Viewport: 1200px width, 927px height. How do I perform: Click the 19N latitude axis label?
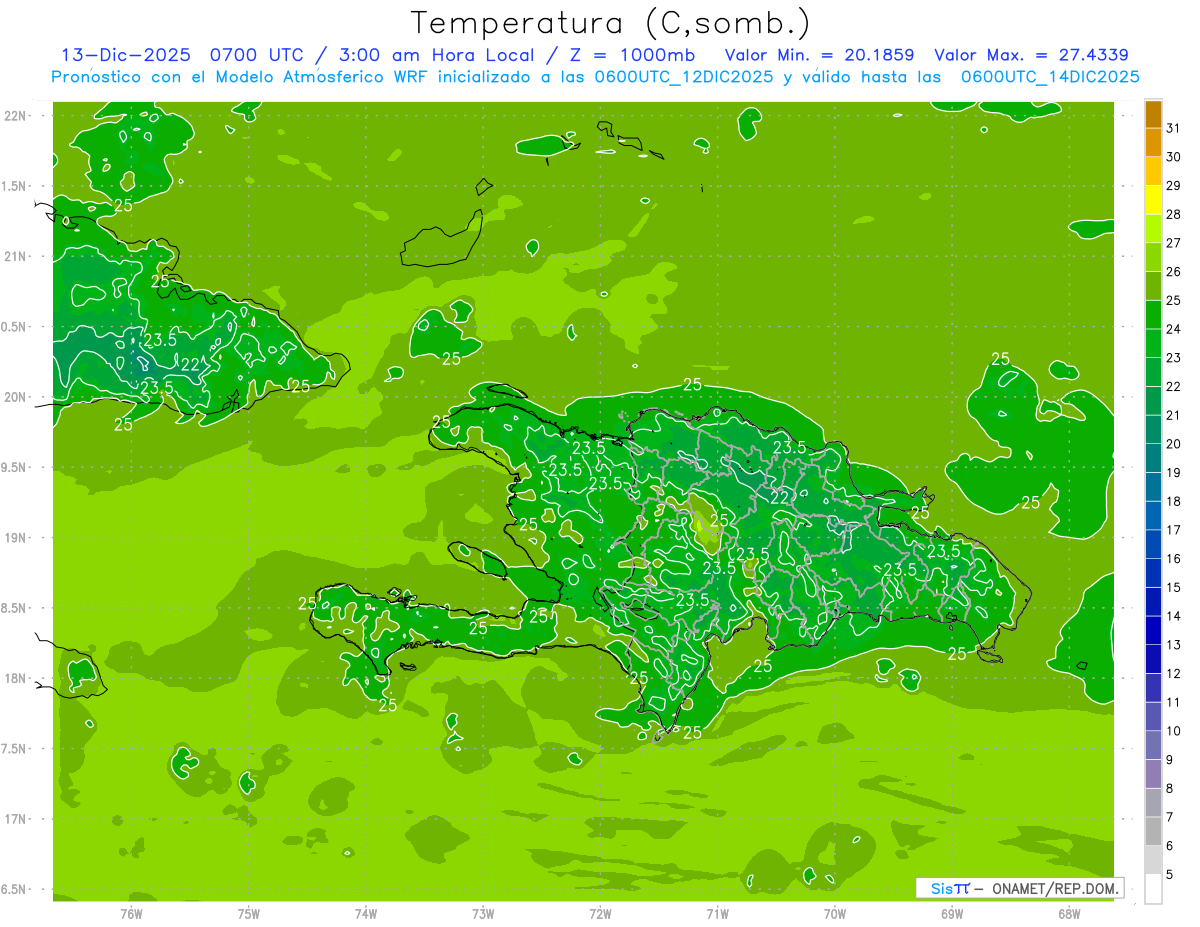(15, 537)
